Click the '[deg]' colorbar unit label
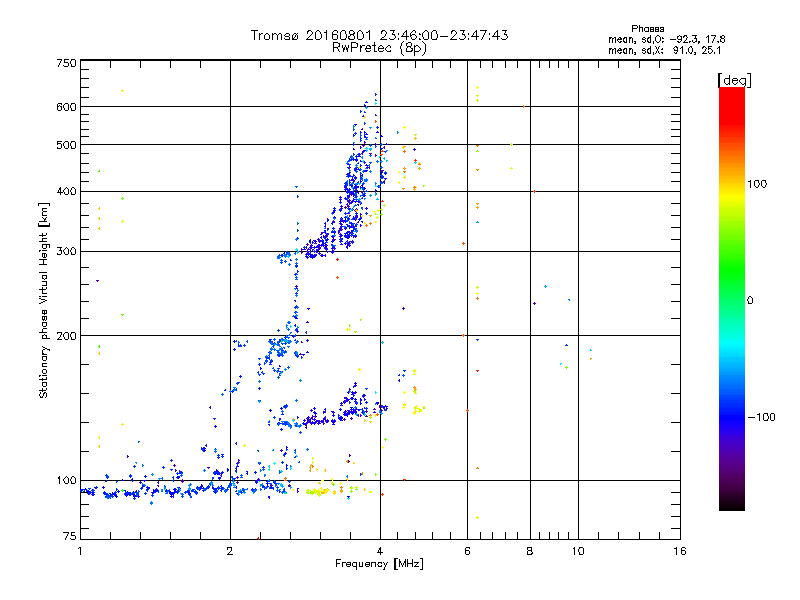This screenshot has width=800, height=600. click(734, 80)
